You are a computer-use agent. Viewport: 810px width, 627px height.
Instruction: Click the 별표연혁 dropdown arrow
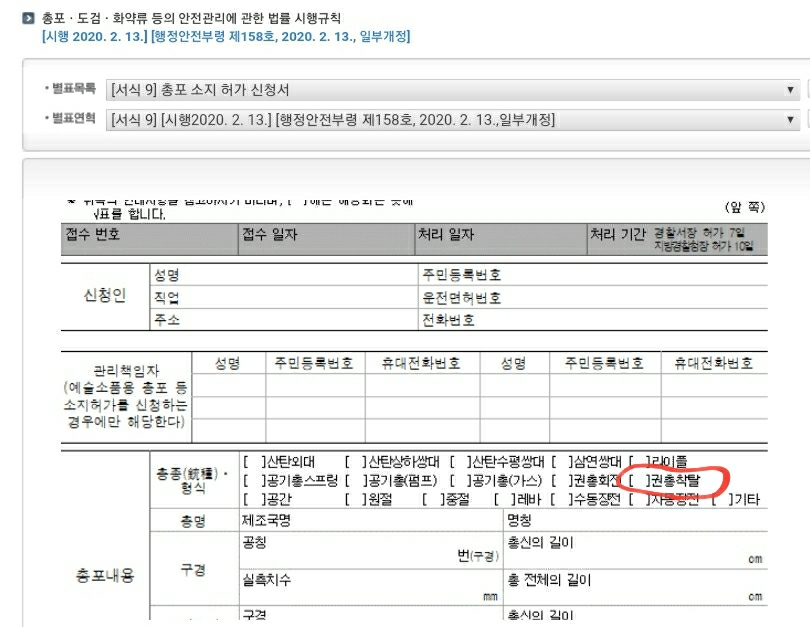point(790,119)
